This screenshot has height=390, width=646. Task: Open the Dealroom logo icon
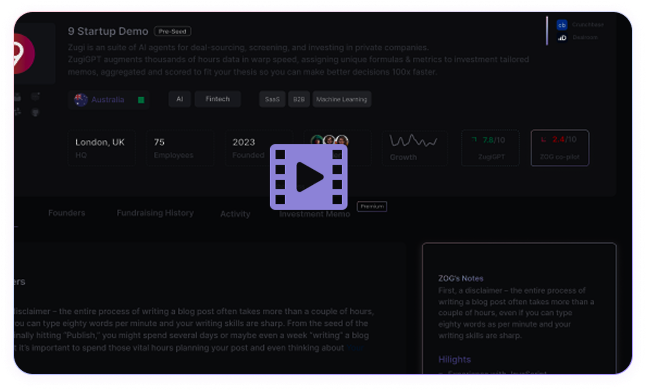562,37
